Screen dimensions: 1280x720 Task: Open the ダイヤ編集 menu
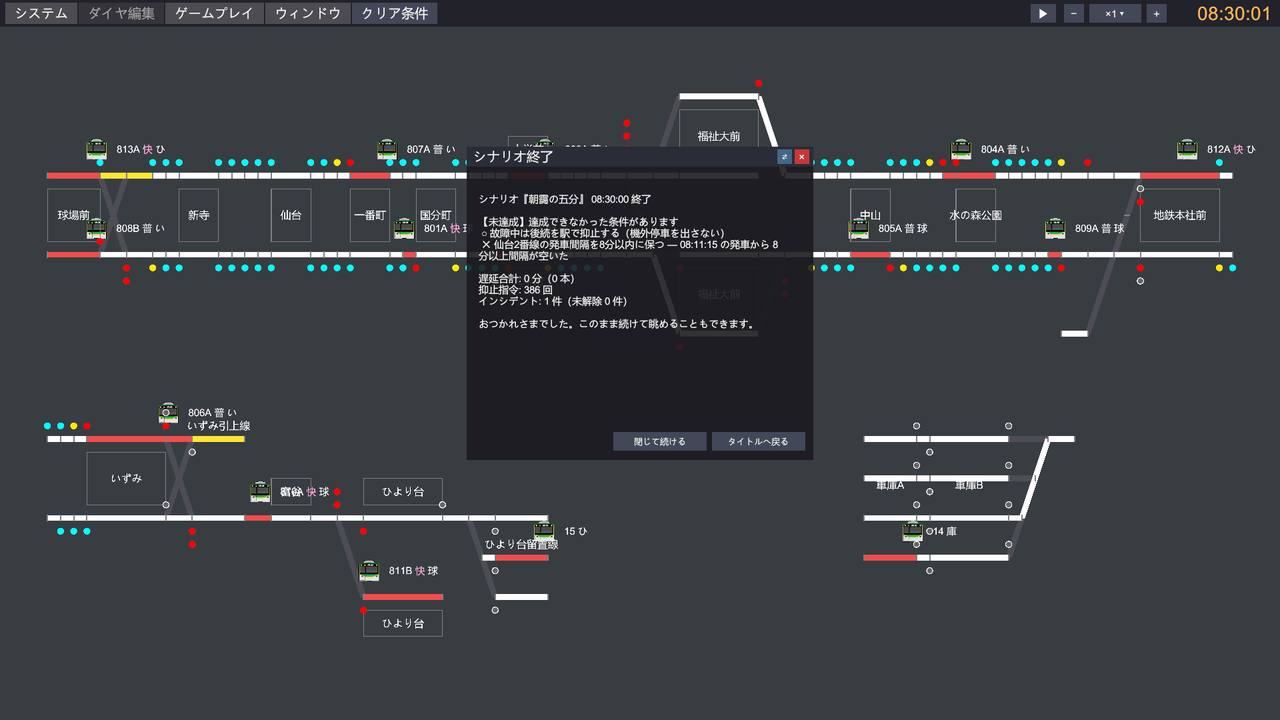(121, 13)
